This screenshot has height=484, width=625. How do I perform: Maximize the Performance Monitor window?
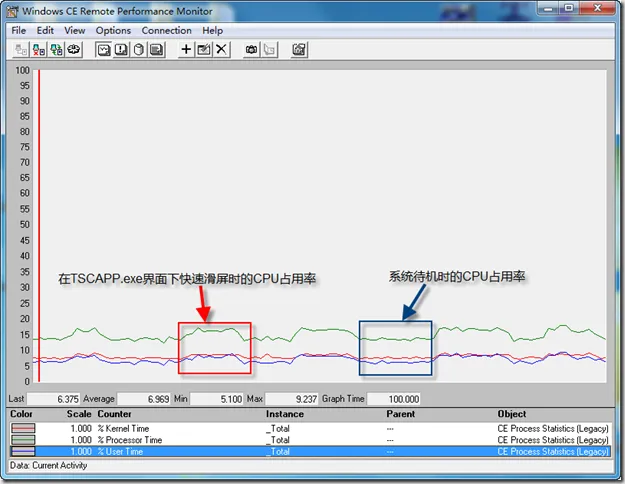(569, 8)
